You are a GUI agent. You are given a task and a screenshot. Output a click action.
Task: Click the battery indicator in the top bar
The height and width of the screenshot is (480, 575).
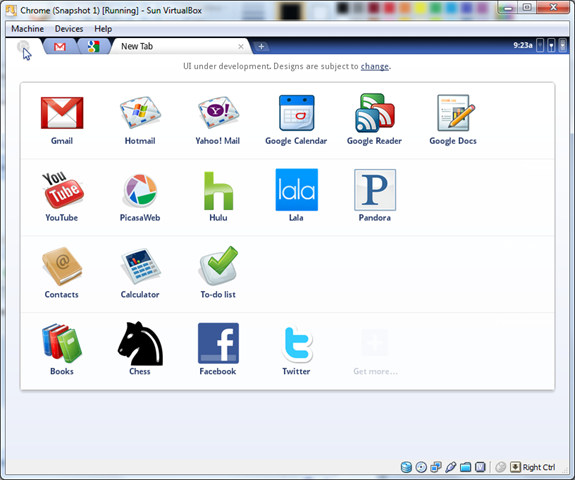click(x=552, y=45)
